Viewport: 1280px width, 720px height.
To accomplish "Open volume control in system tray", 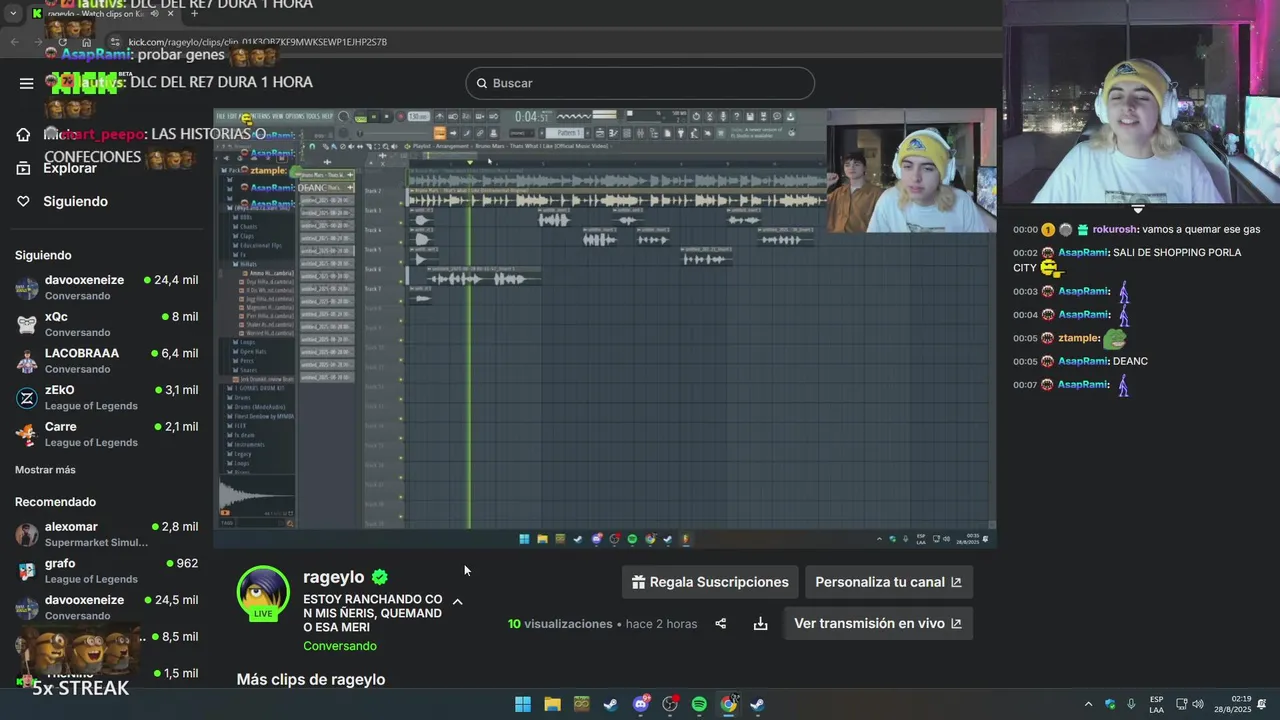I will (1198, 704).
